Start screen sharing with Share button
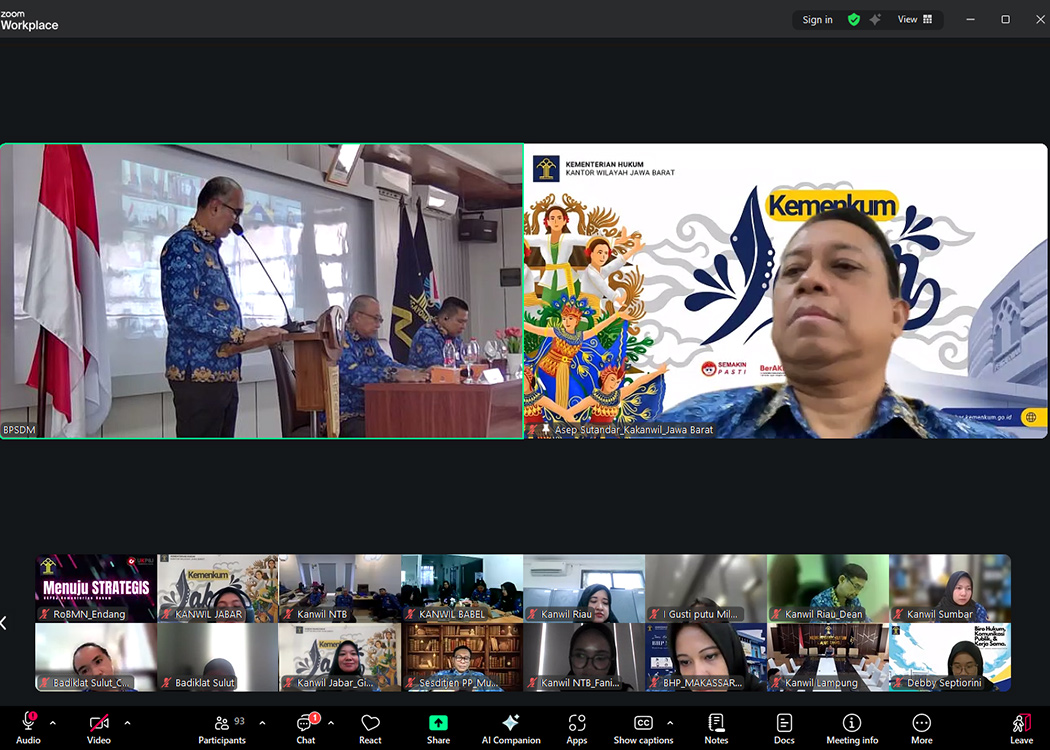This screenshot has width=1050, height=750. pyautogui.click(x=438, y=727)
